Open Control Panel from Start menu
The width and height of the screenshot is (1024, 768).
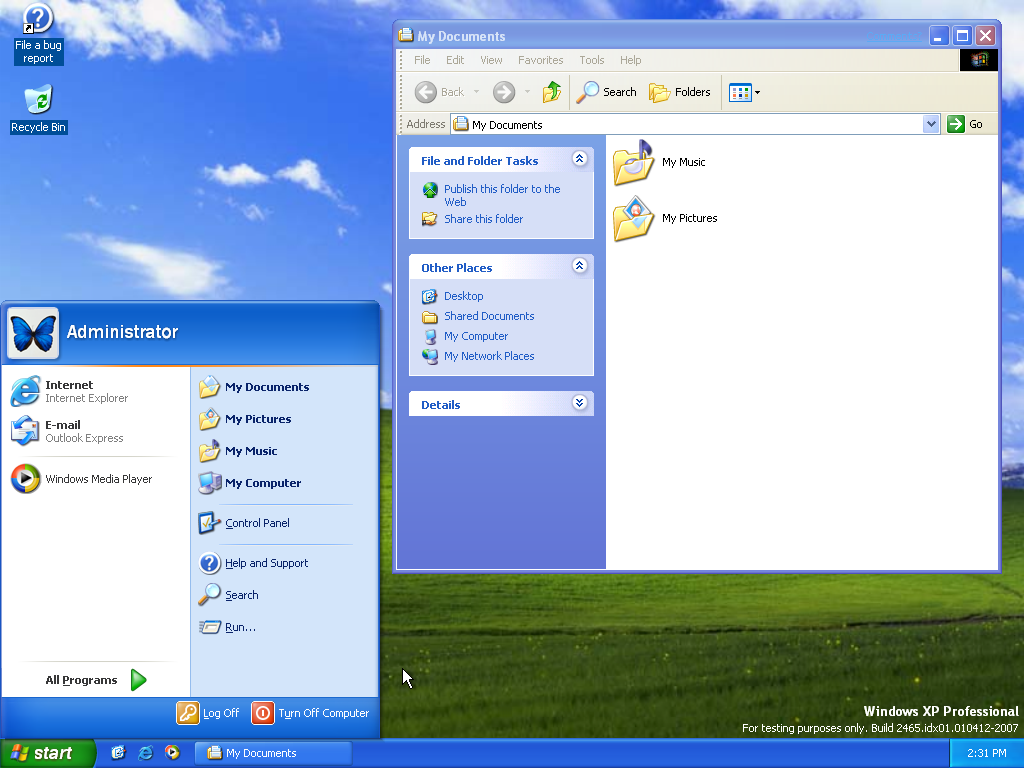click(x=256, y=523)
